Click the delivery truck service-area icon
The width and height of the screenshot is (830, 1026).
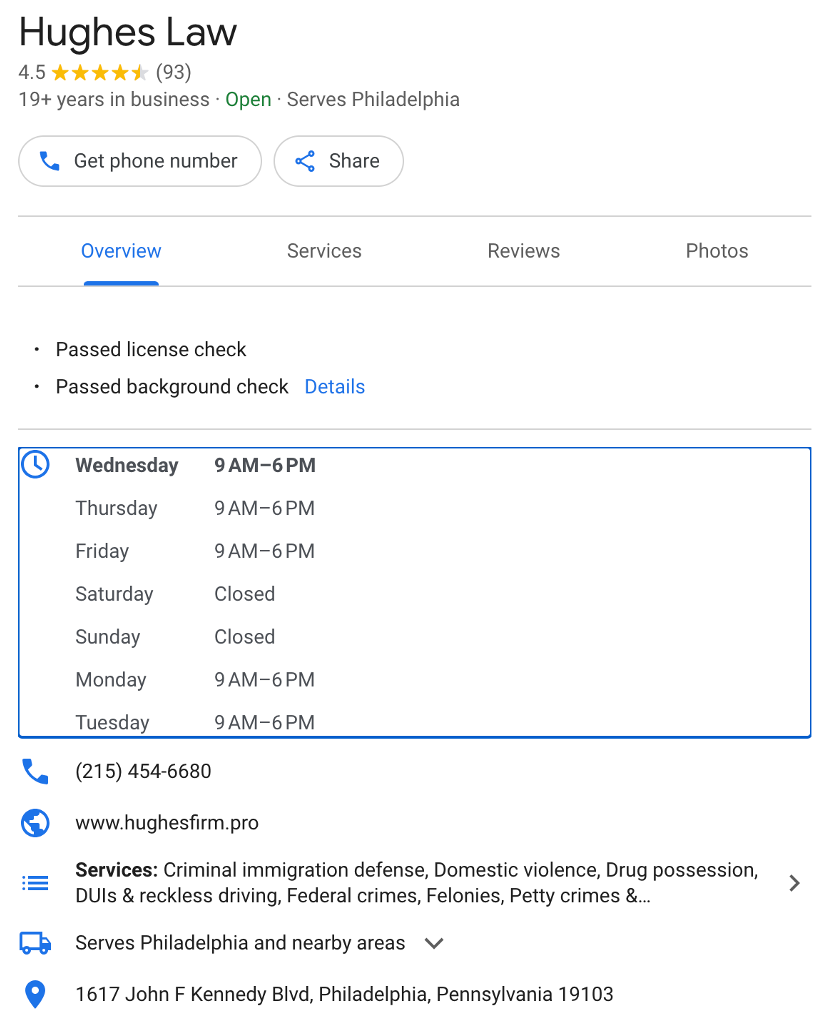click(x=35, y=943)
